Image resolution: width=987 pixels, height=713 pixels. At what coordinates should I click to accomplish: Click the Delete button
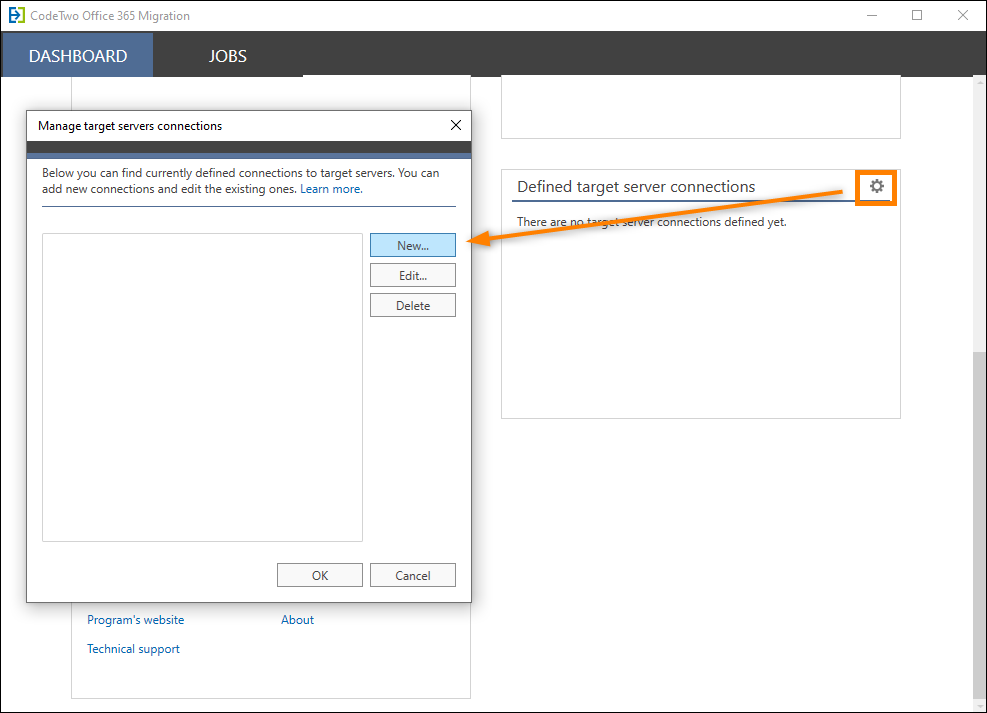tap(413, 305)
